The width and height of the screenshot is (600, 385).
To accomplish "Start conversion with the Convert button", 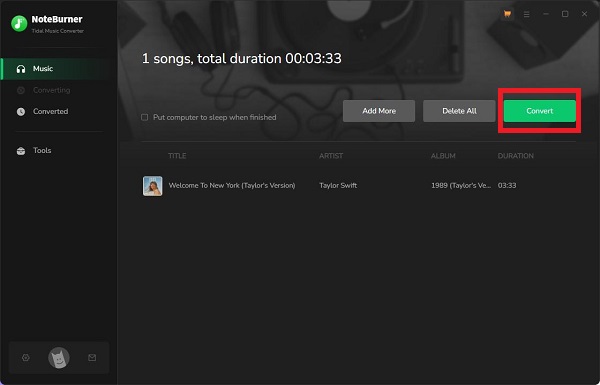I will click(x=540, y=111).
